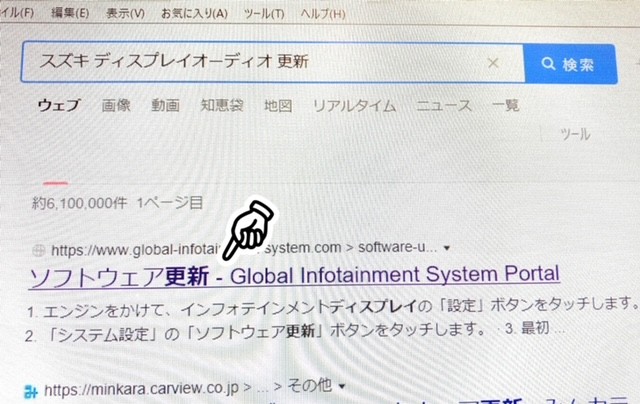Open the ツール(T) menu
The image size is (640, 404).
tap(264, 14)
